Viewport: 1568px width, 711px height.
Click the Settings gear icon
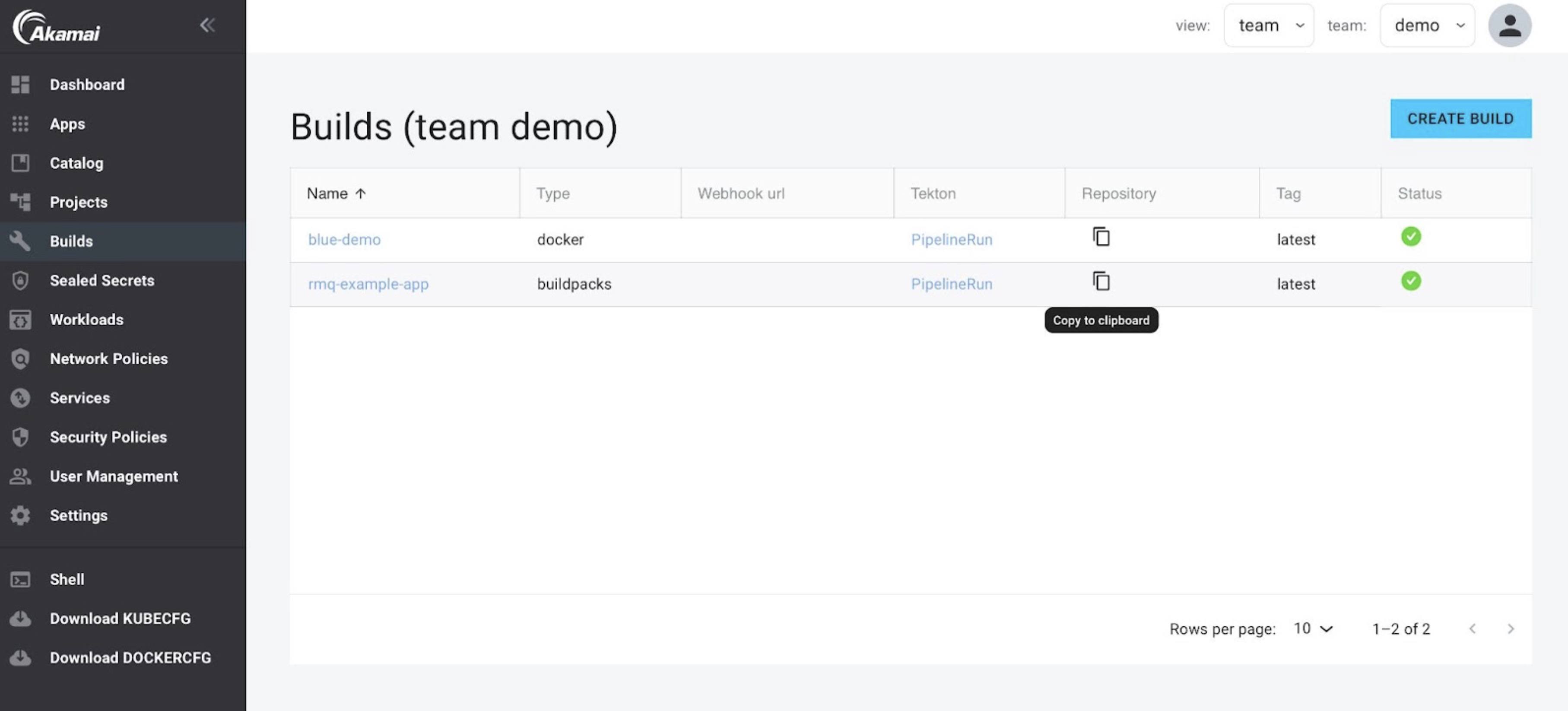click(20, 515)
